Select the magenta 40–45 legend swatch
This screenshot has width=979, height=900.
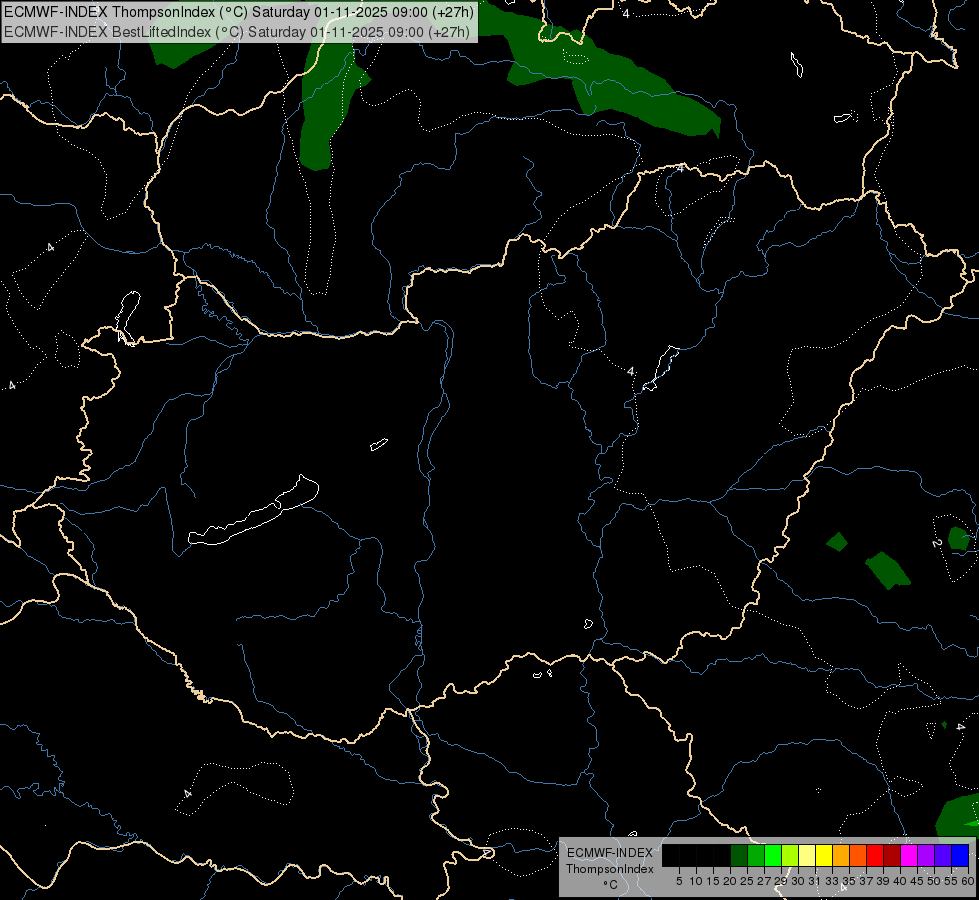click(909, 855)
